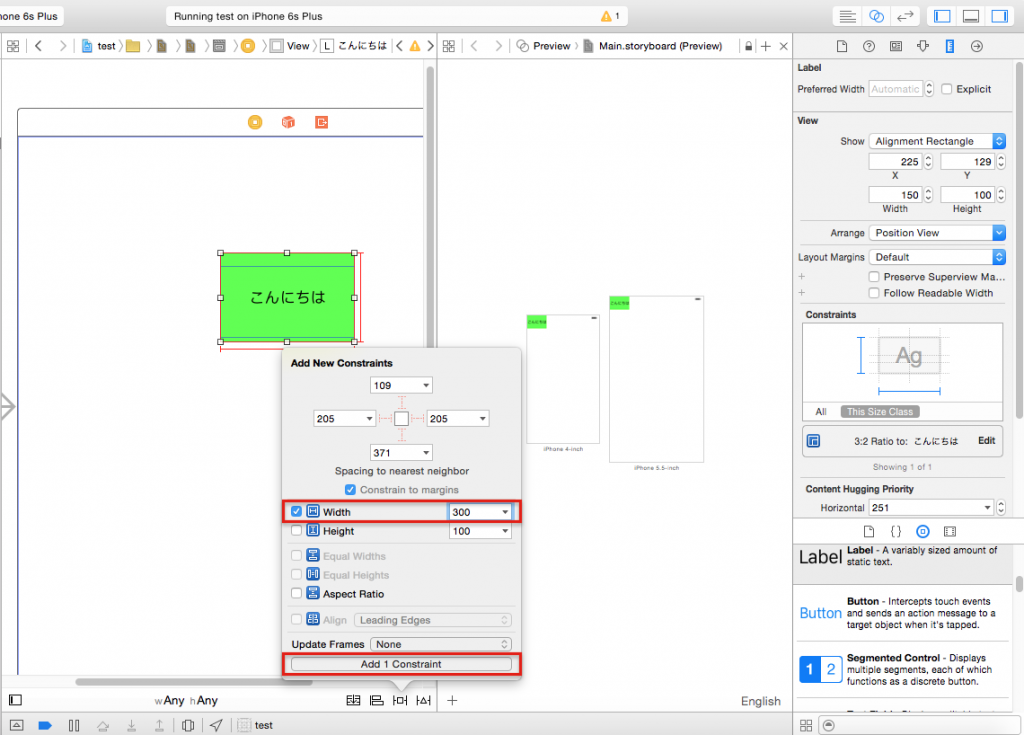The image size is (1024, 735).
Task: Show the Connections inspector
Action: coord(976,46)
